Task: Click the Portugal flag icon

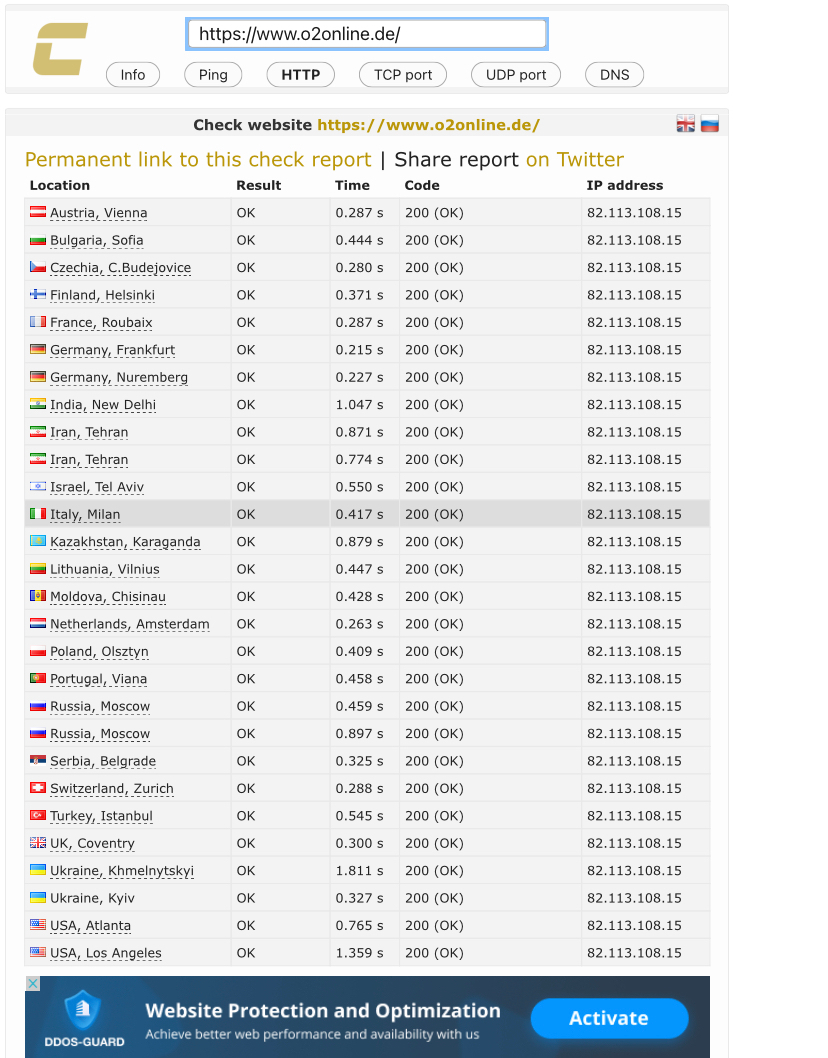Action: click(38, 678)
